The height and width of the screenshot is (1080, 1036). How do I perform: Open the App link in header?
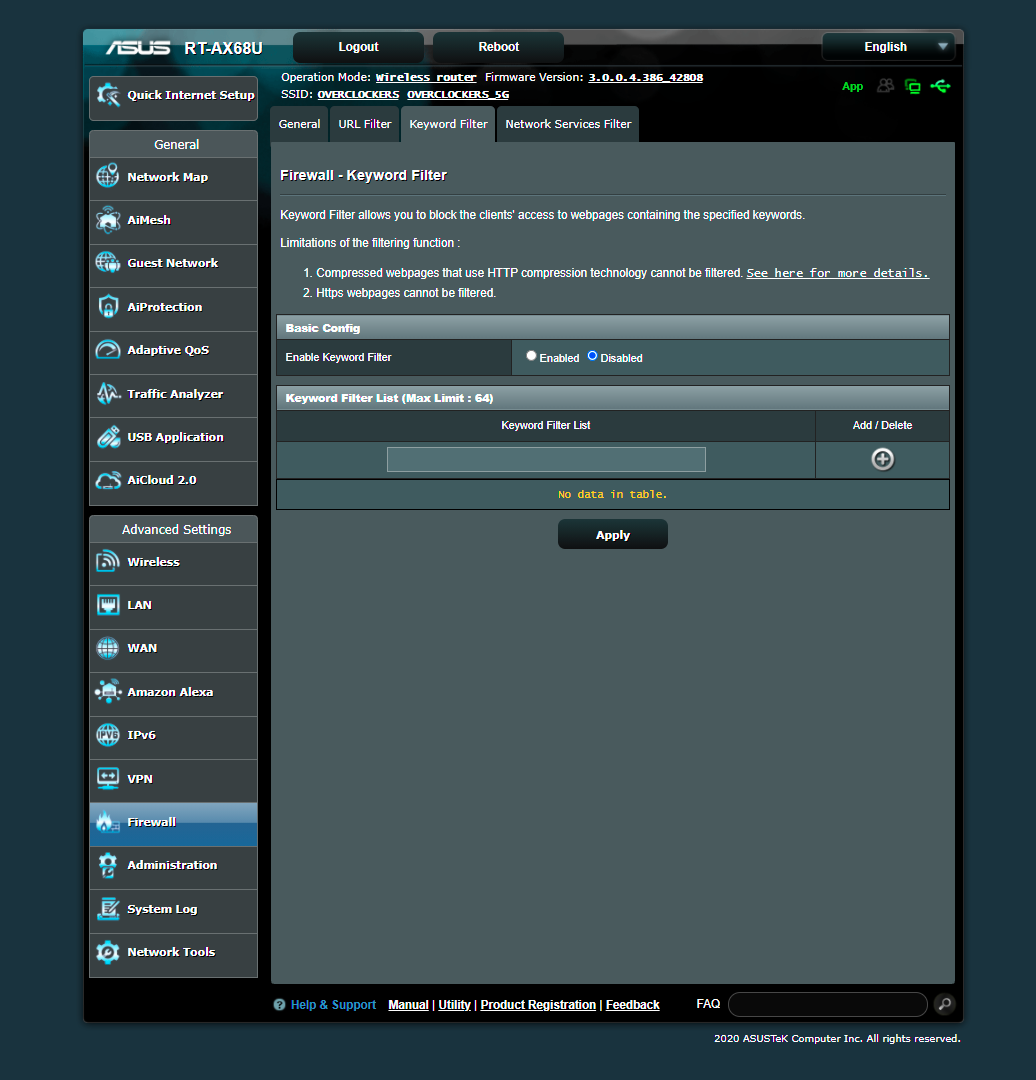pos(852,87)
